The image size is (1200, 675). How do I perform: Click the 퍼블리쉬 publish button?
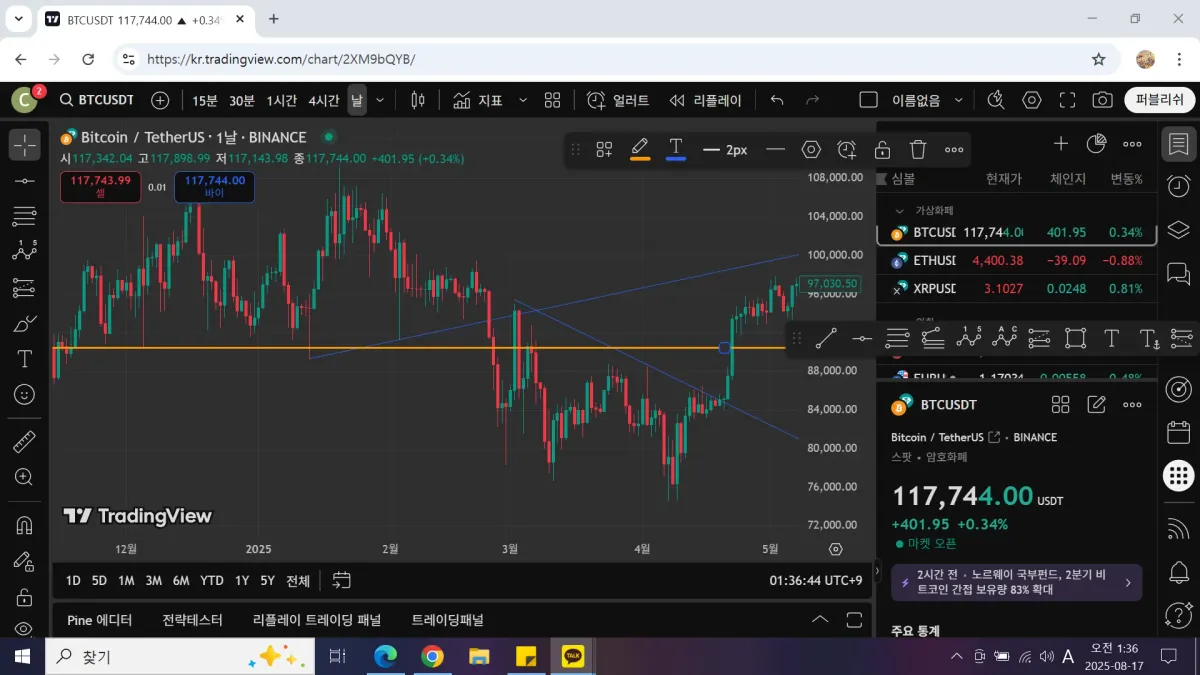pyautogui.click(x=1160, y=100)
